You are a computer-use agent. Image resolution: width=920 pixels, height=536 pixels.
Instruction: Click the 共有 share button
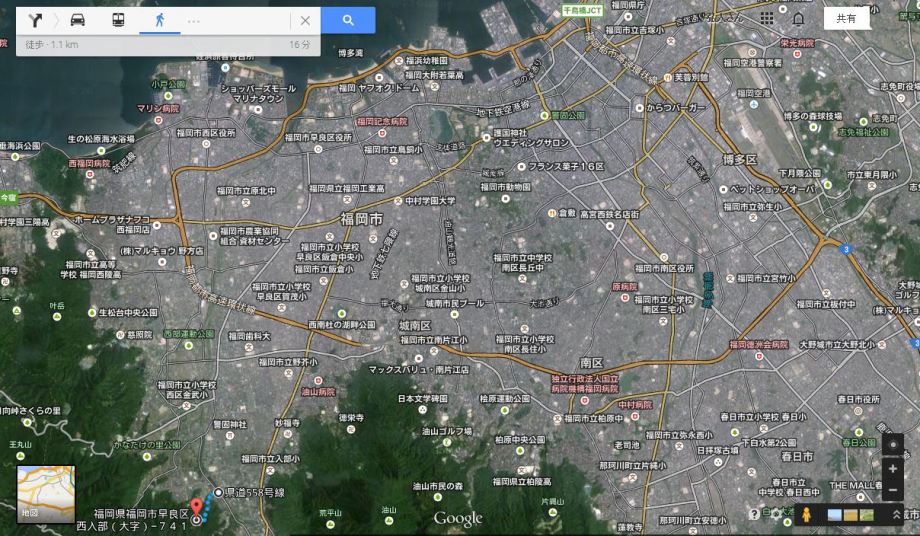coord(846,19)
